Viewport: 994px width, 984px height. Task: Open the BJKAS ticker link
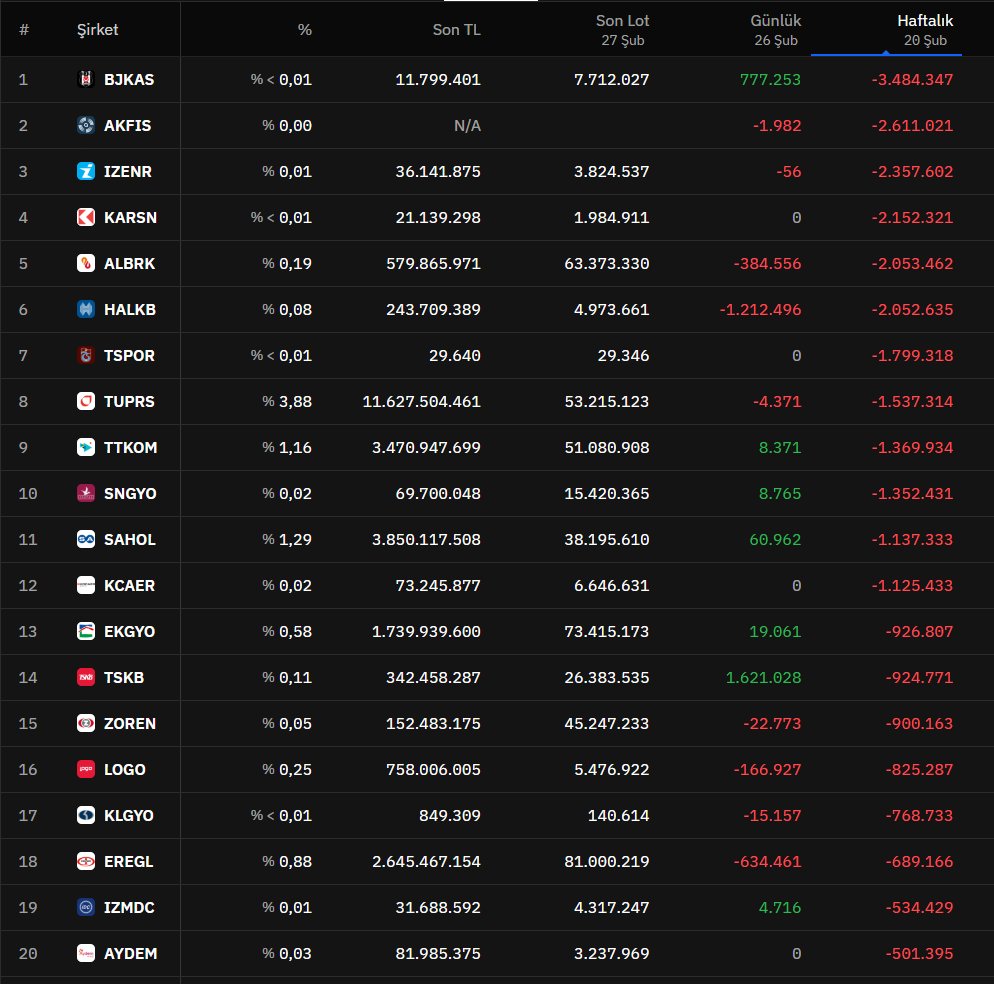pos(129,79)
